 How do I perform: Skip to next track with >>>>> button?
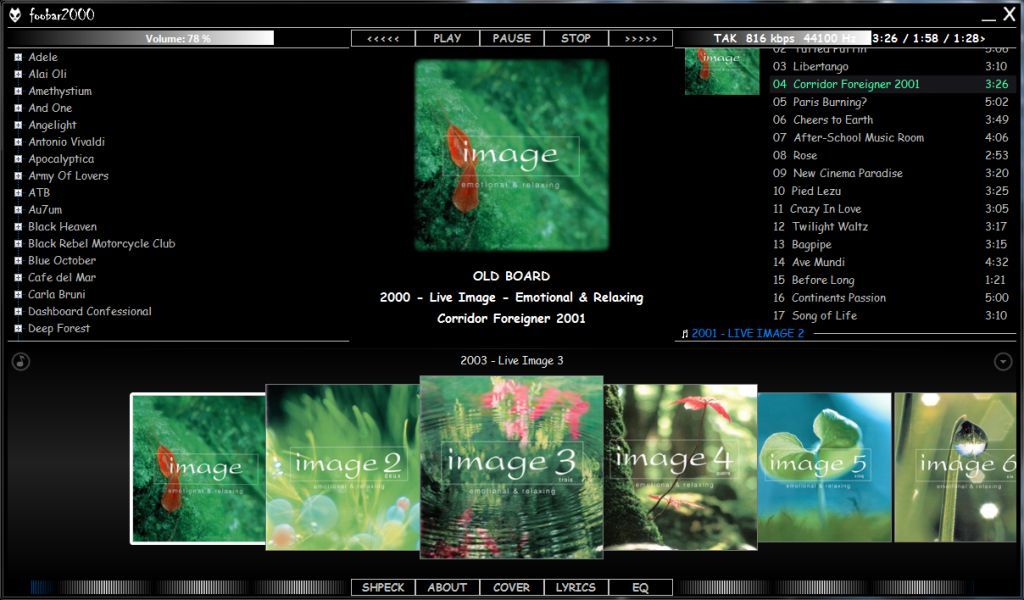tap(641, 39)
